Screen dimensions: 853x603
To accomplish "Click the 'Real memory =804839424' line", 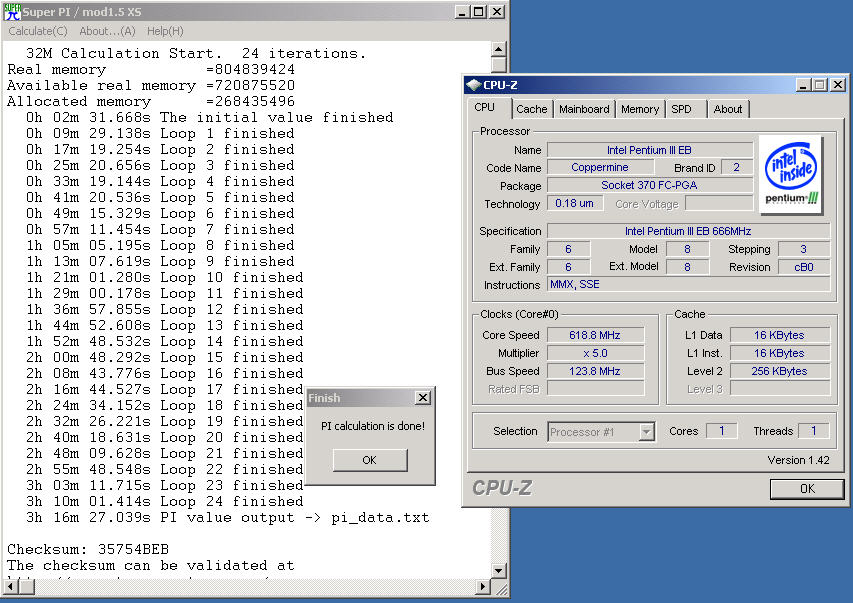I will (151, 70).
